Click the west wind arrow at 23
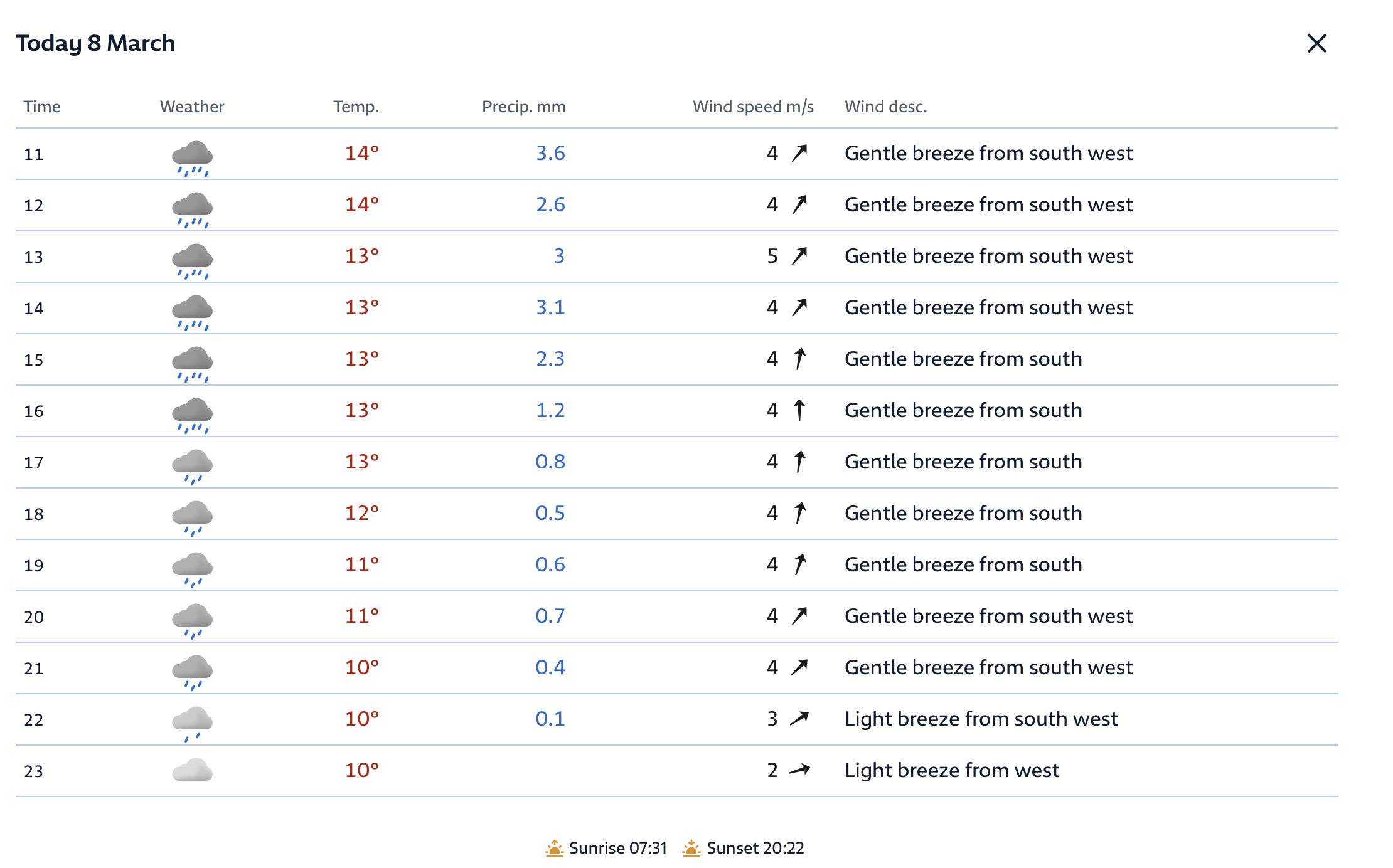The width and height of the screenshot is (1393, 868). click(x=799, y=770)
